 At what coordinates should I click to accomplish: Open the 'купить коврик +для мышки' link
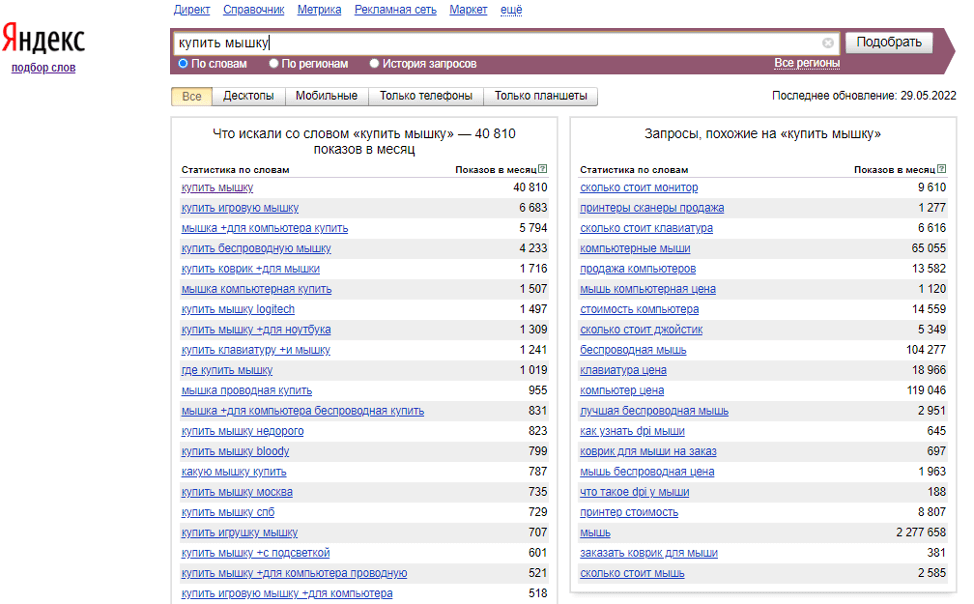coord(250,269)
